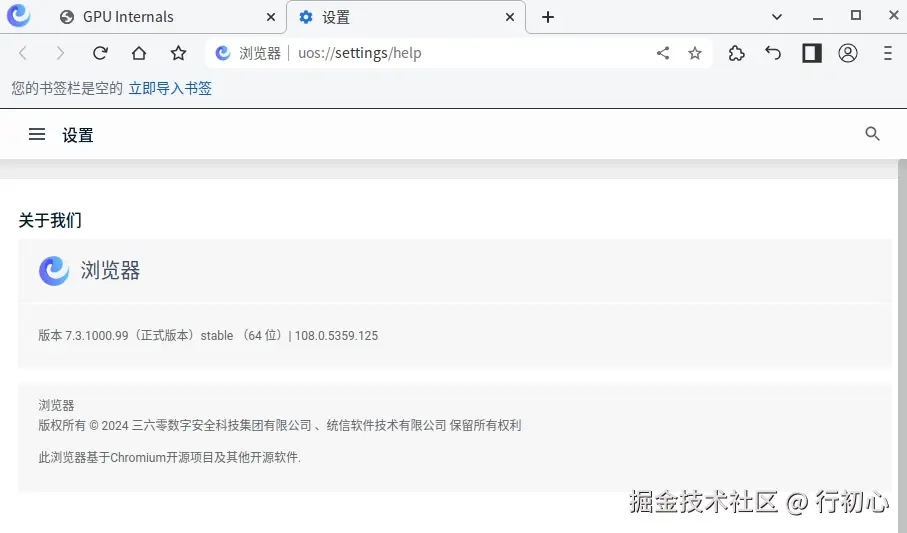Maximize the browser window

tap(856, 16)
